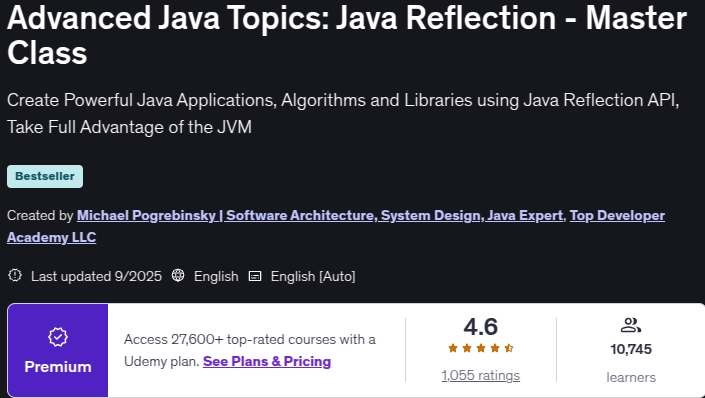Click the Premium purple panel label
This screenshot has height=398, width=705.
click(x=58, y=367)
